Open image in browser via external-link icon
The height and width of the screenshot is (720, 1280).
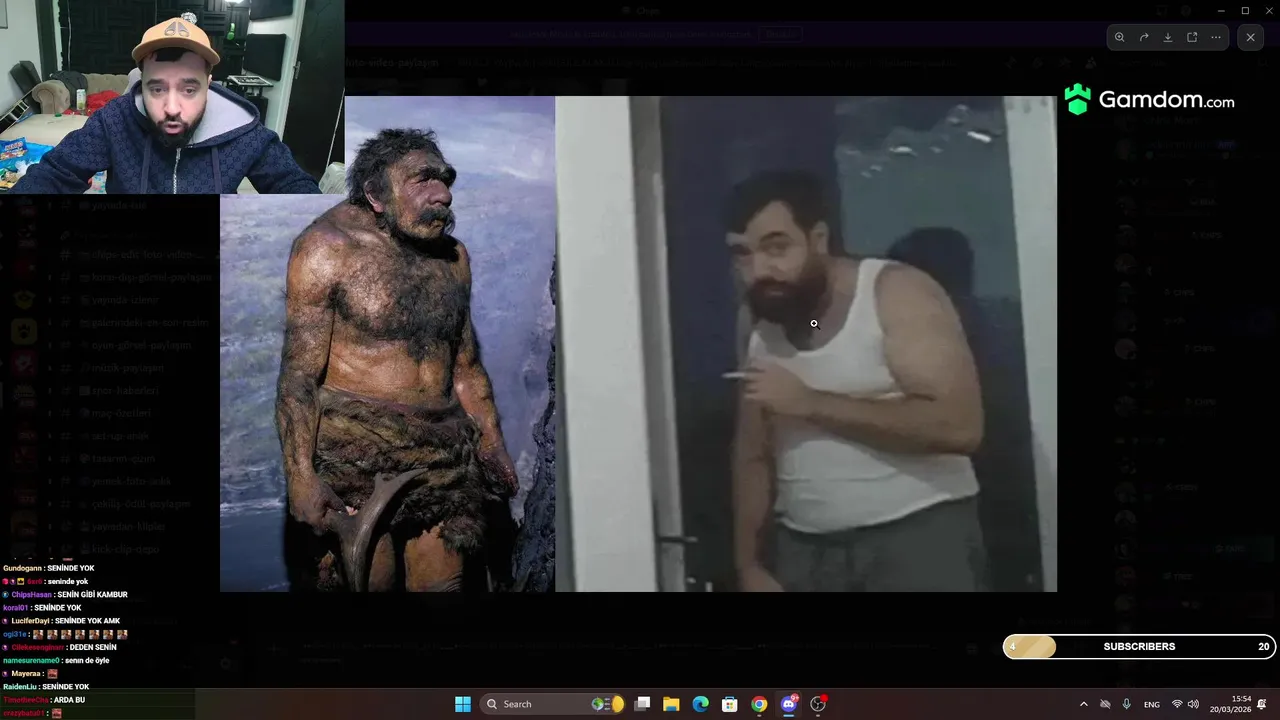coord(1192,37)
